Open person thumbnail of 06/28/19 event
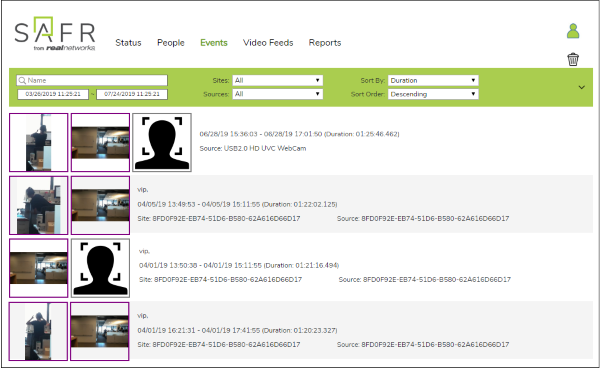This screenshot has width=600, height=368. coord(39,142)
